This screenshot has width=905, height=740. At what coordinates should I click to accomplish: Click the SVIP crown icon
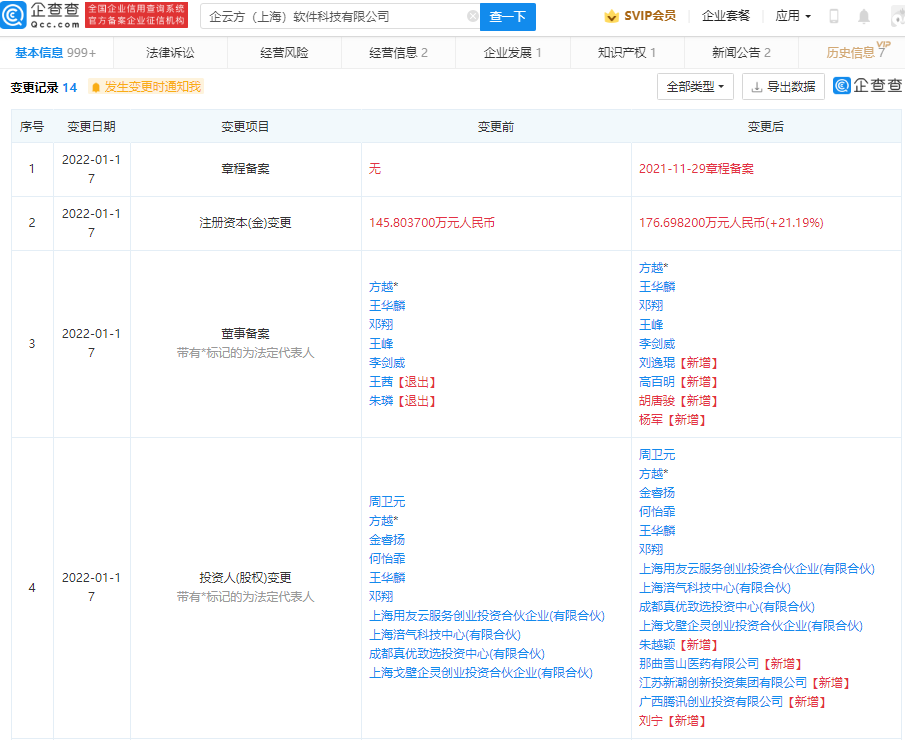click(x=611, y=16)
